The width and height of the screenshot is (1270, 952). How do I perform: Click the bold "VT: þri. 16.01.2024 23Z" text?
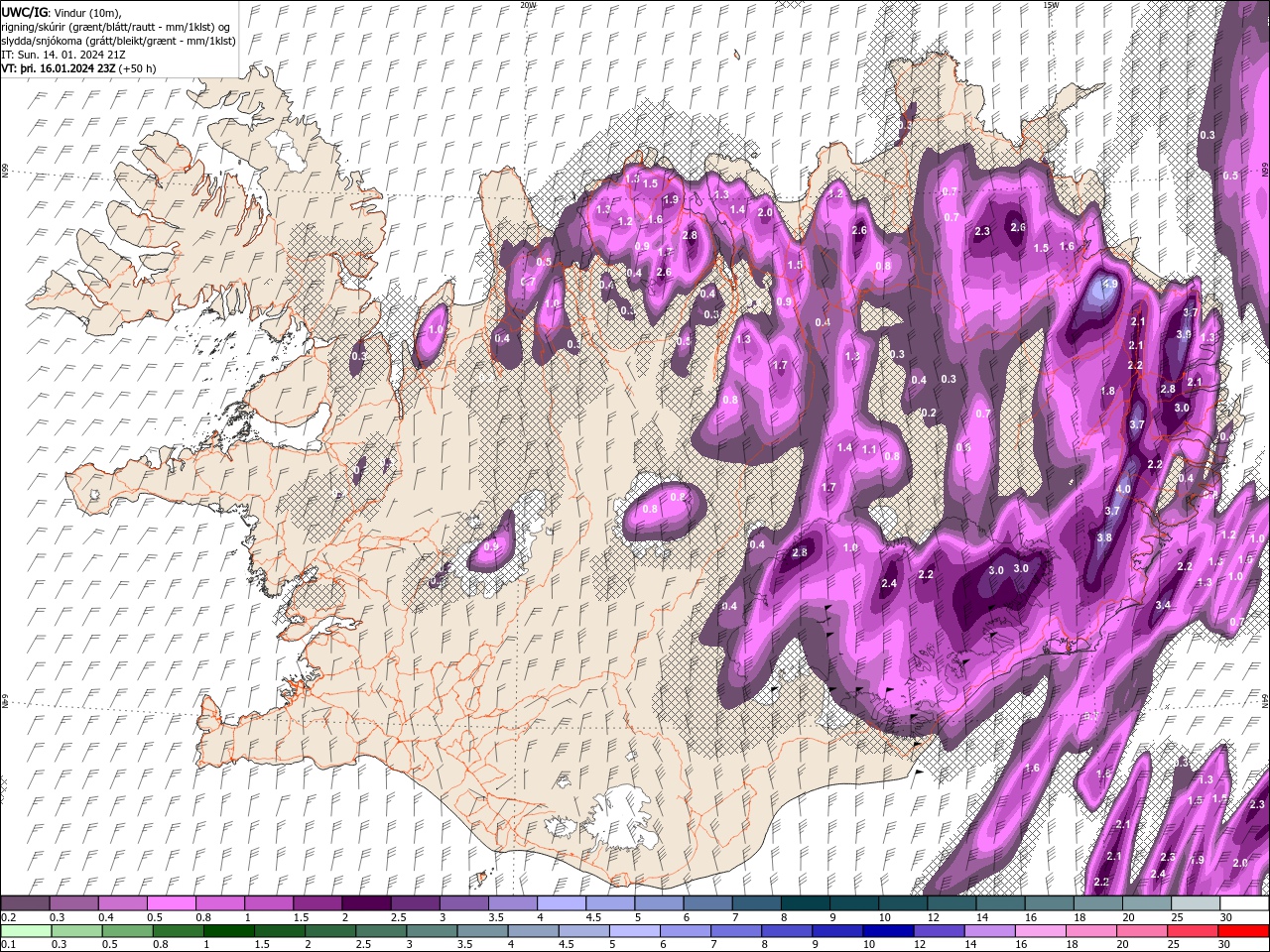tap(58, 68)
